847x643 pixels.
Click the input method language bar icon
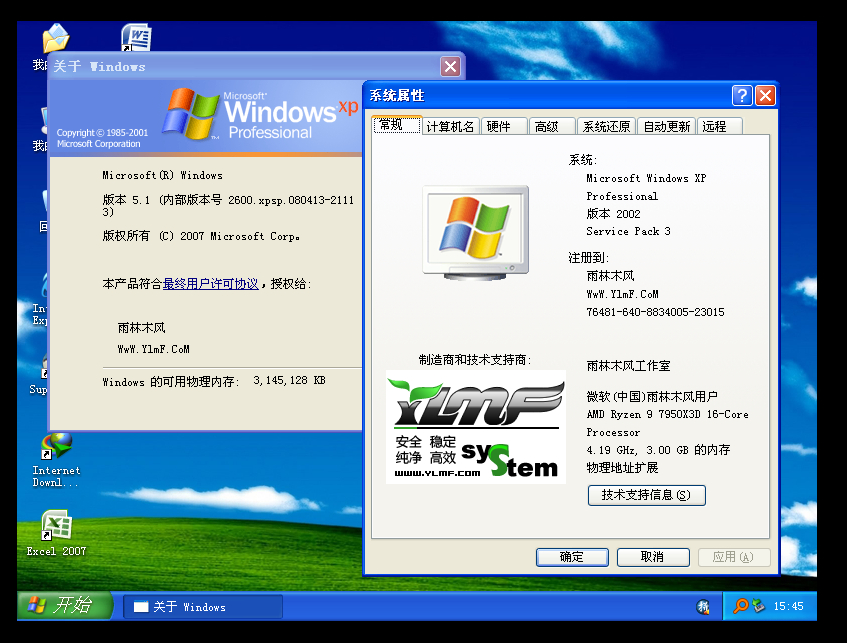(x=704, y=607)
